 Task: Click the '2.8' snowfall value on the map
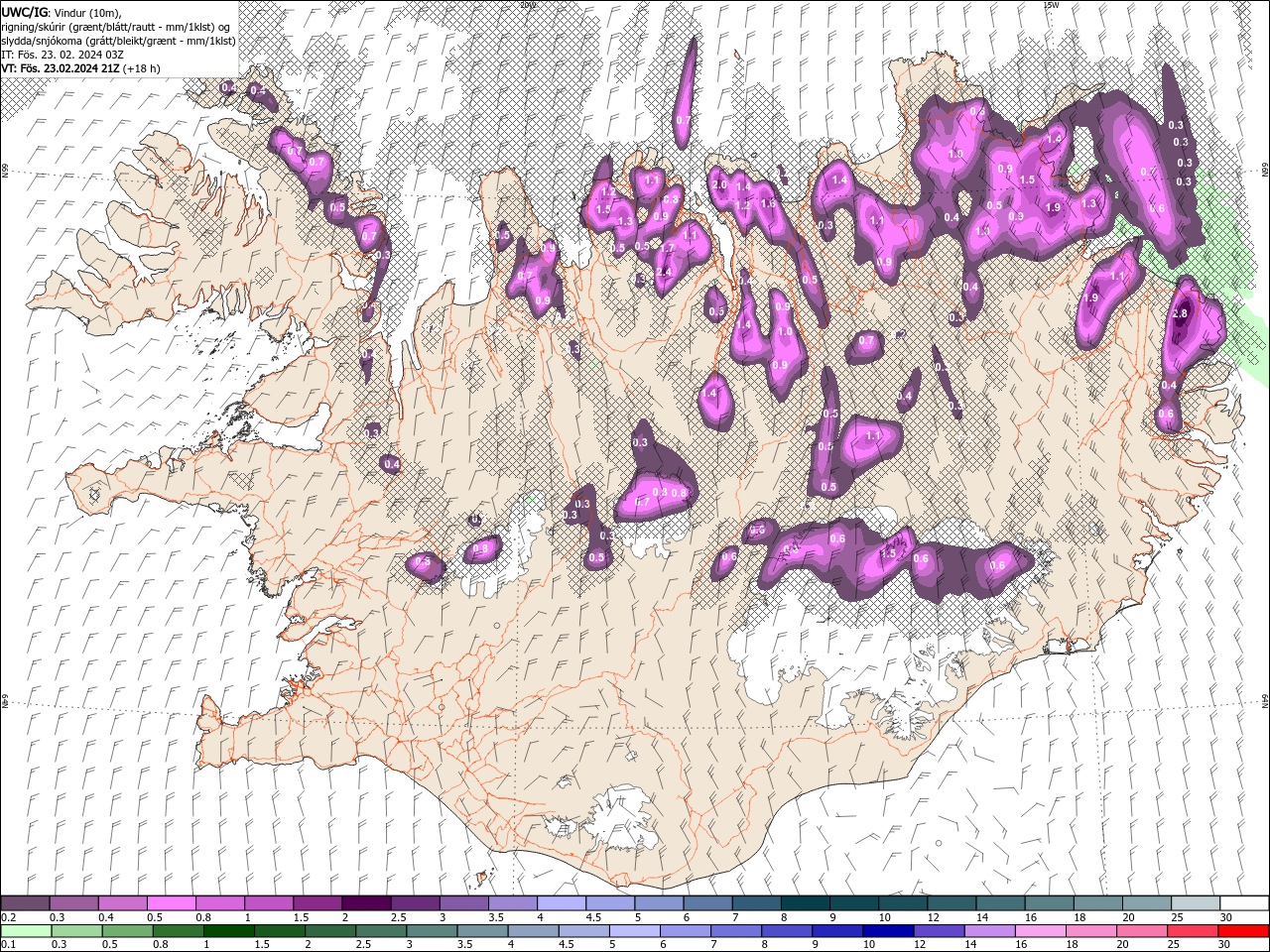[x=1180, y=313]
